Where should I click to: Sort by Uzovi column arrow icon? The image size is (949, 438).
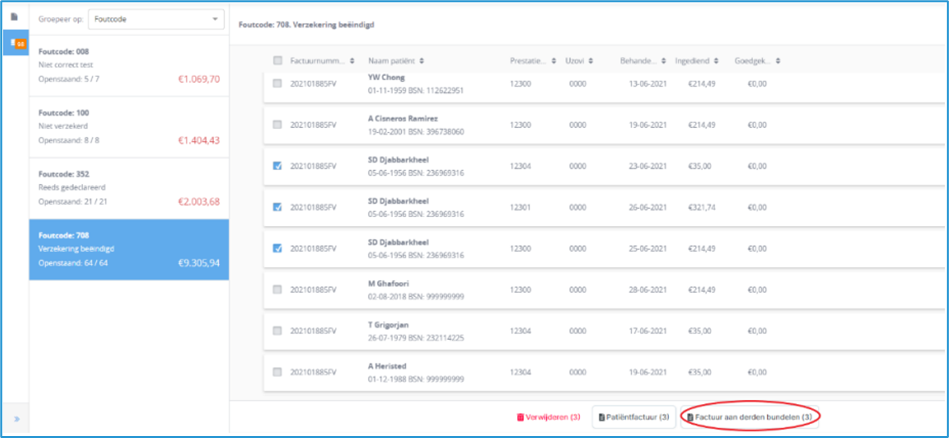(x=591, y=62)
